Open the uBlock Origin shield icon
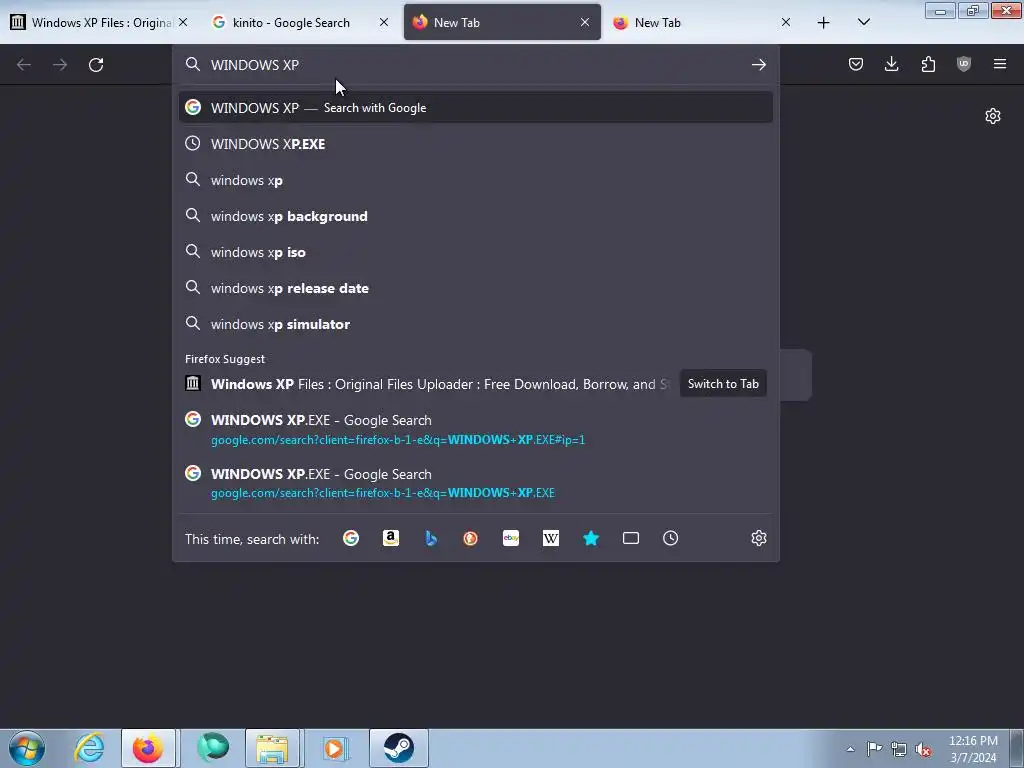Viewport: 1024px width, 768px height. [x=964, y=64]
